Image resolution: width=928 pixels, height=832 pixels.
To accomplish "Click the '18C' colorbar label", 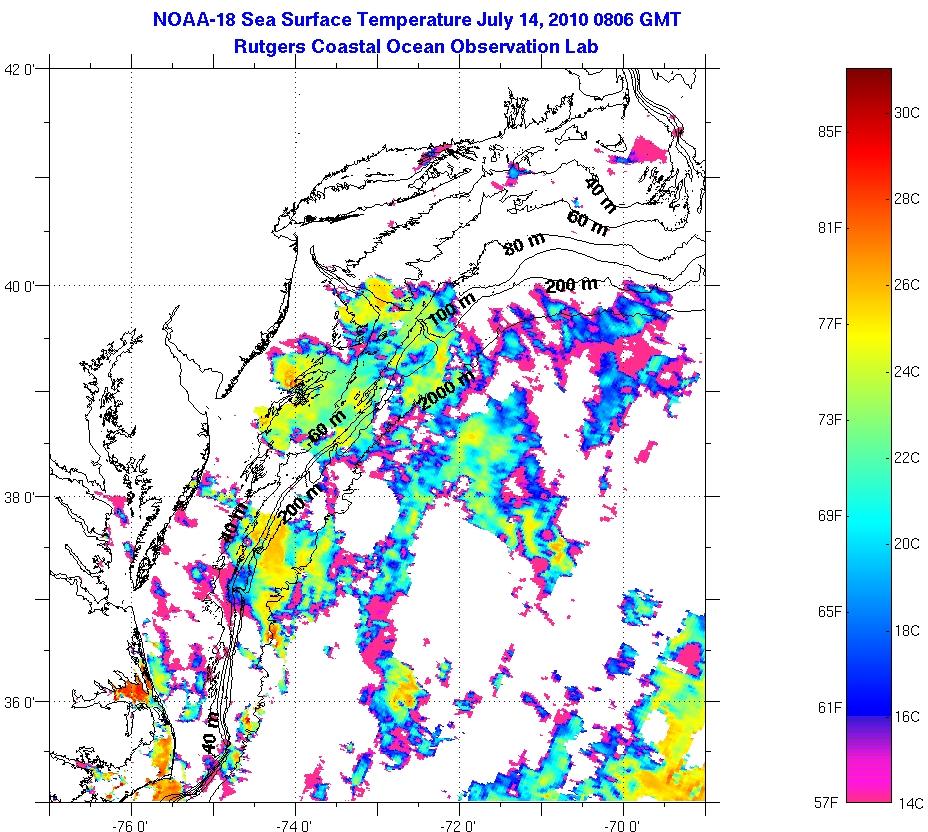I will [x=906, y=631].
